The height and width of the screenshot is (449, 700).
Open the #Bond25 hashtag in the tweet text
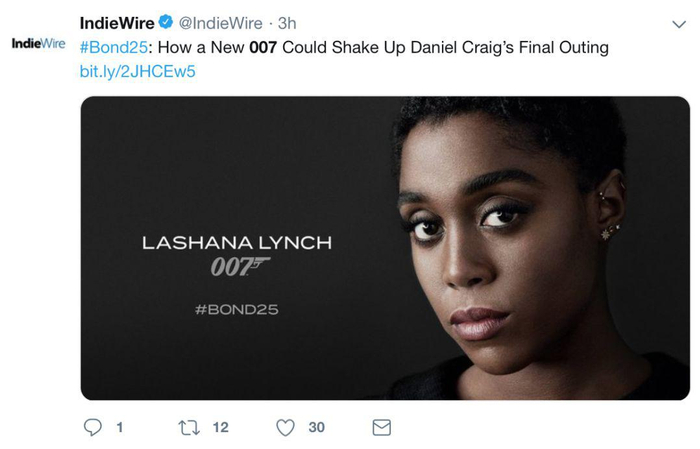pyautogui.click(x=111, y=48)
